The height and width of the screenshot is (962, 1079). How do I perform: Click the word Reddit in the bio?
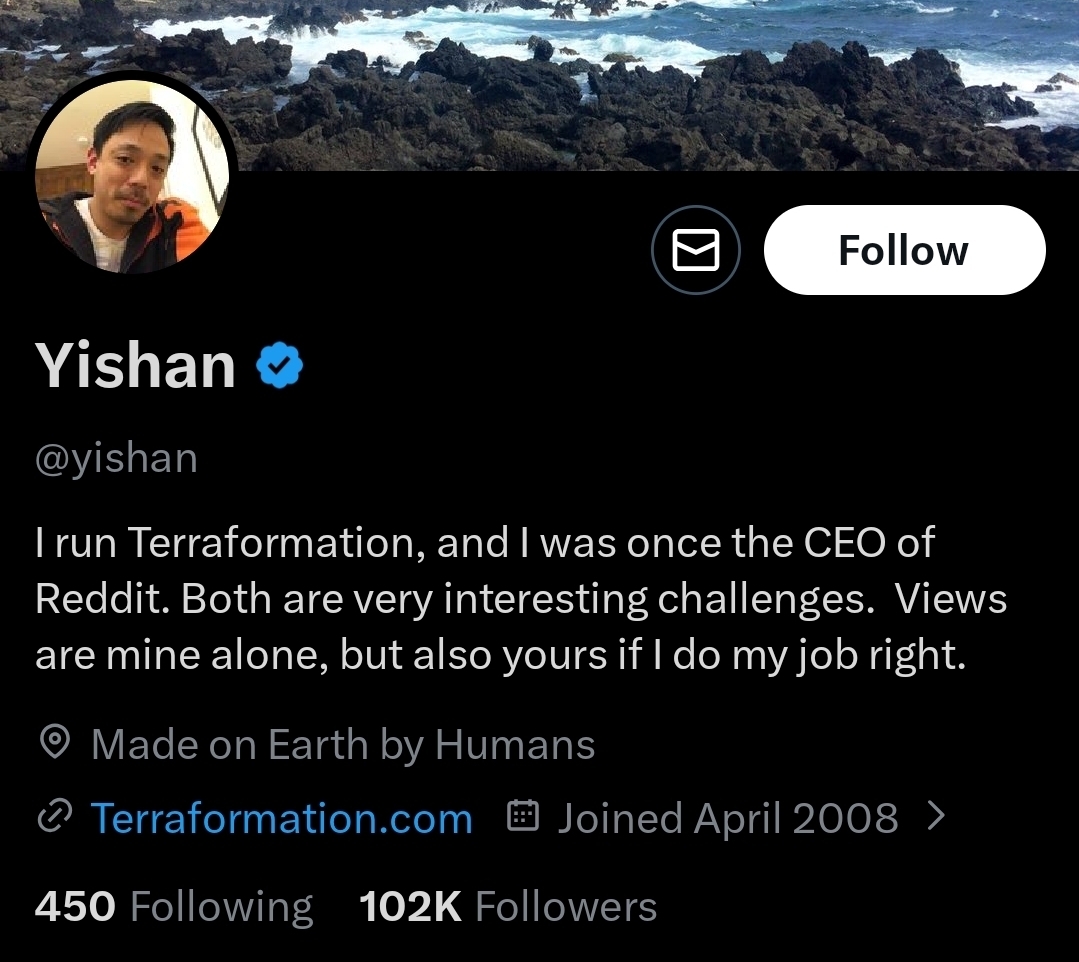(100, 599)
